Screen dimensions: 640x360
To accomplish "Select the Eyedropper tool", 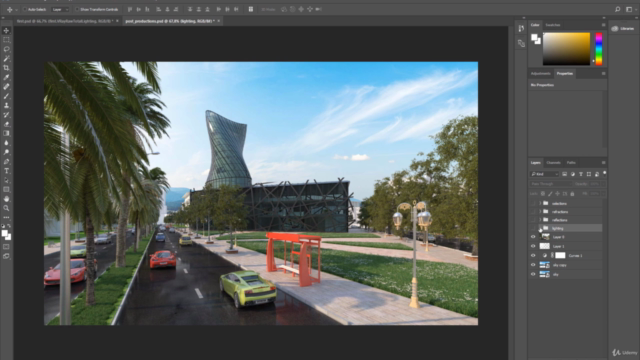I will [6, 78].
